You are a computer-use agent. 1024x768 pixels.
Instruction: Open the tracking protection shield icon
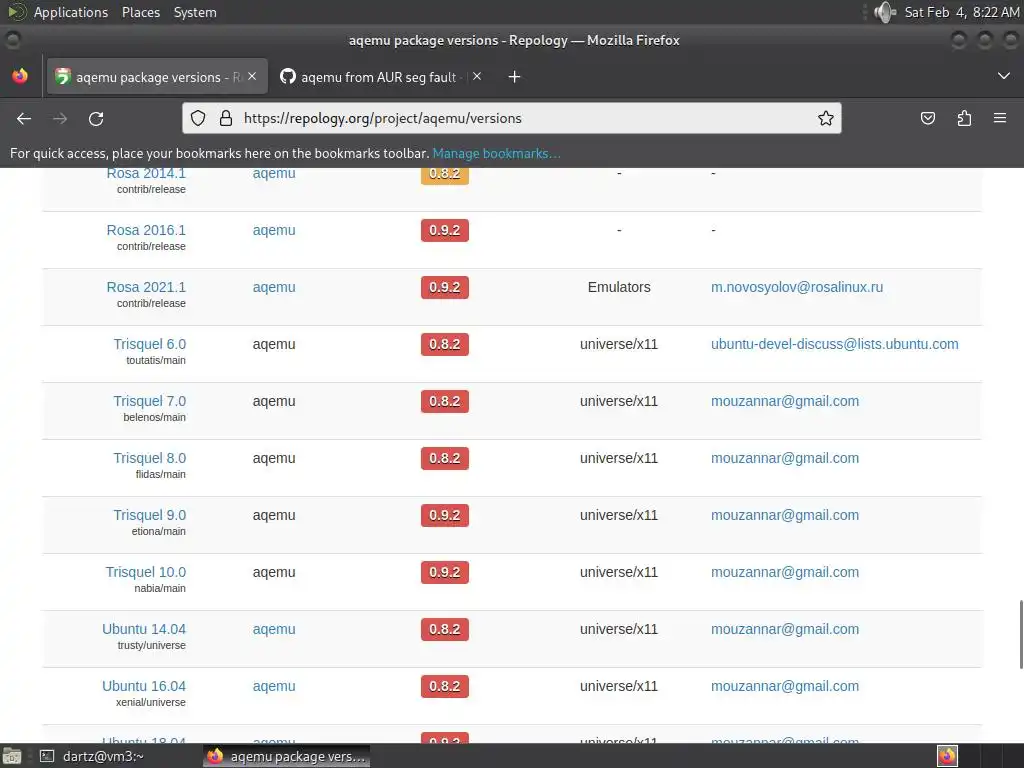(x=198, y=118)
